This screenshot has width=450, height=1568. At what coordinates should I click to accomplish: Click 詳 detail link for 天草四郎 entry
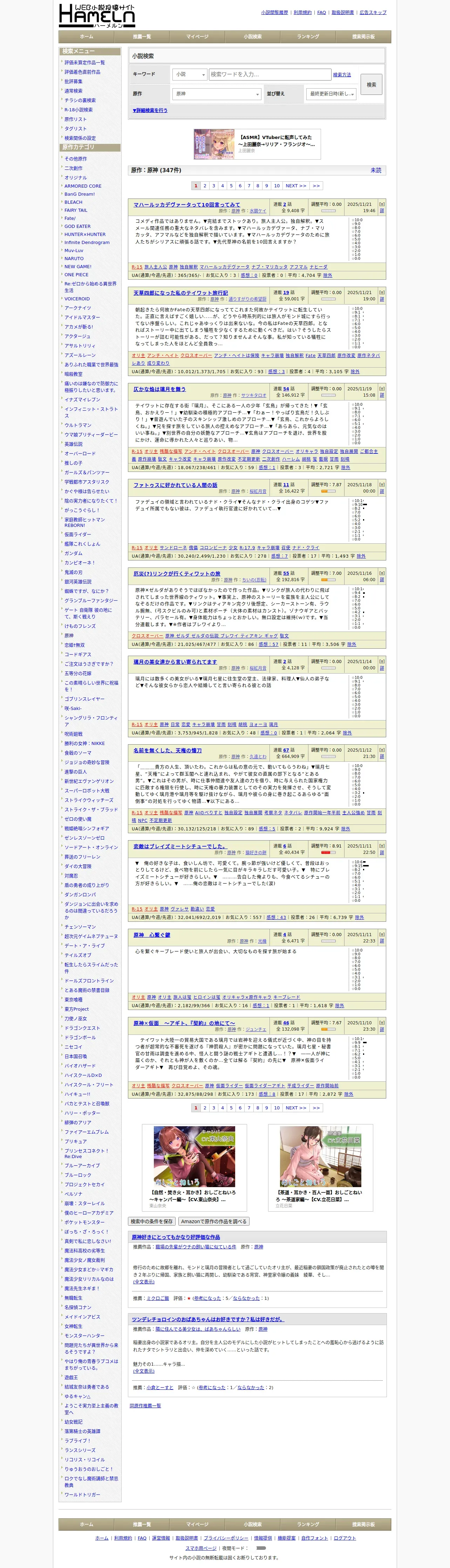coord(382,299)
